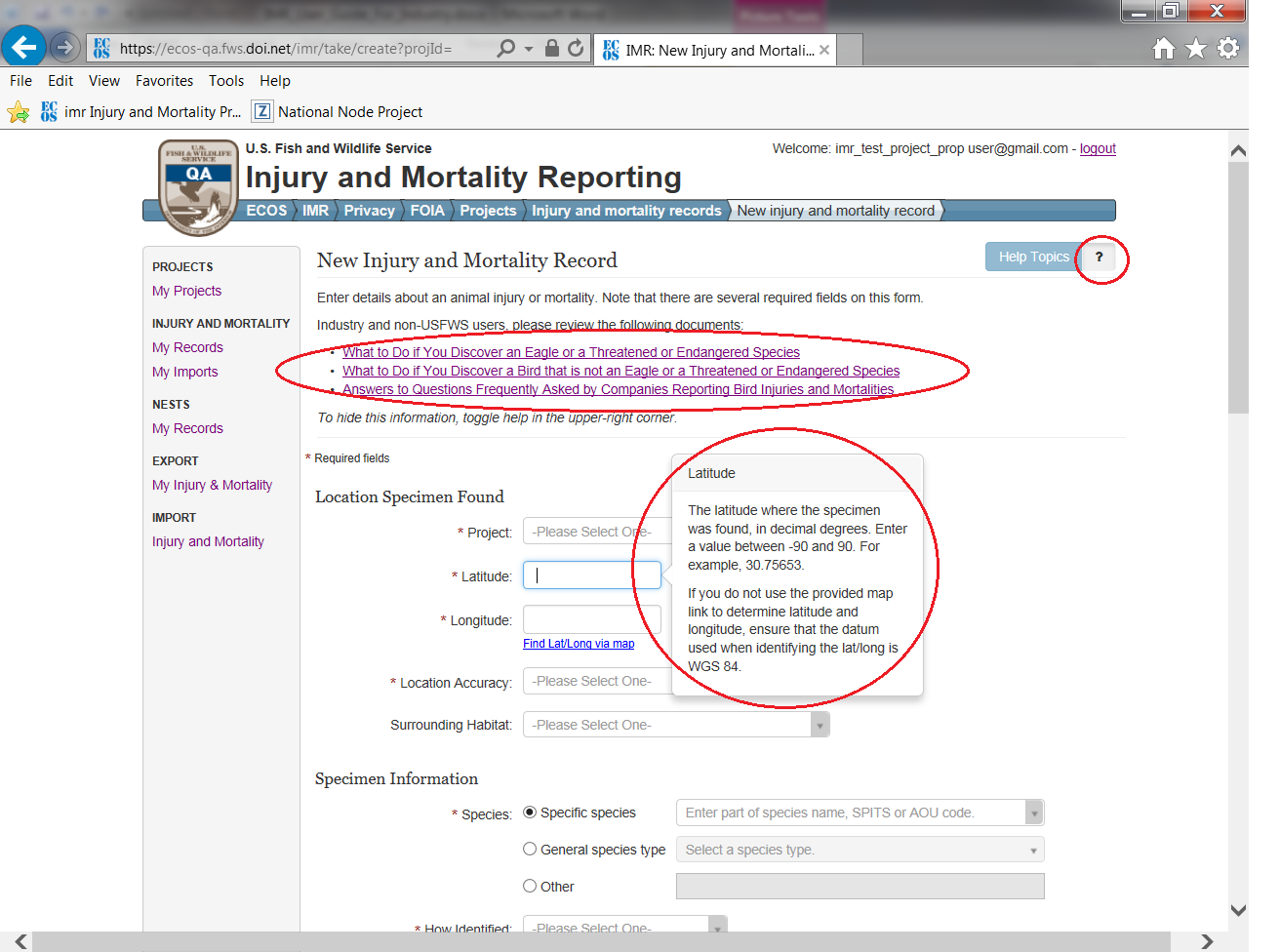This screenshot has width=1280, height=952.
Task: Open the Location Accuracy dropdown
Action: coord(596,681)
